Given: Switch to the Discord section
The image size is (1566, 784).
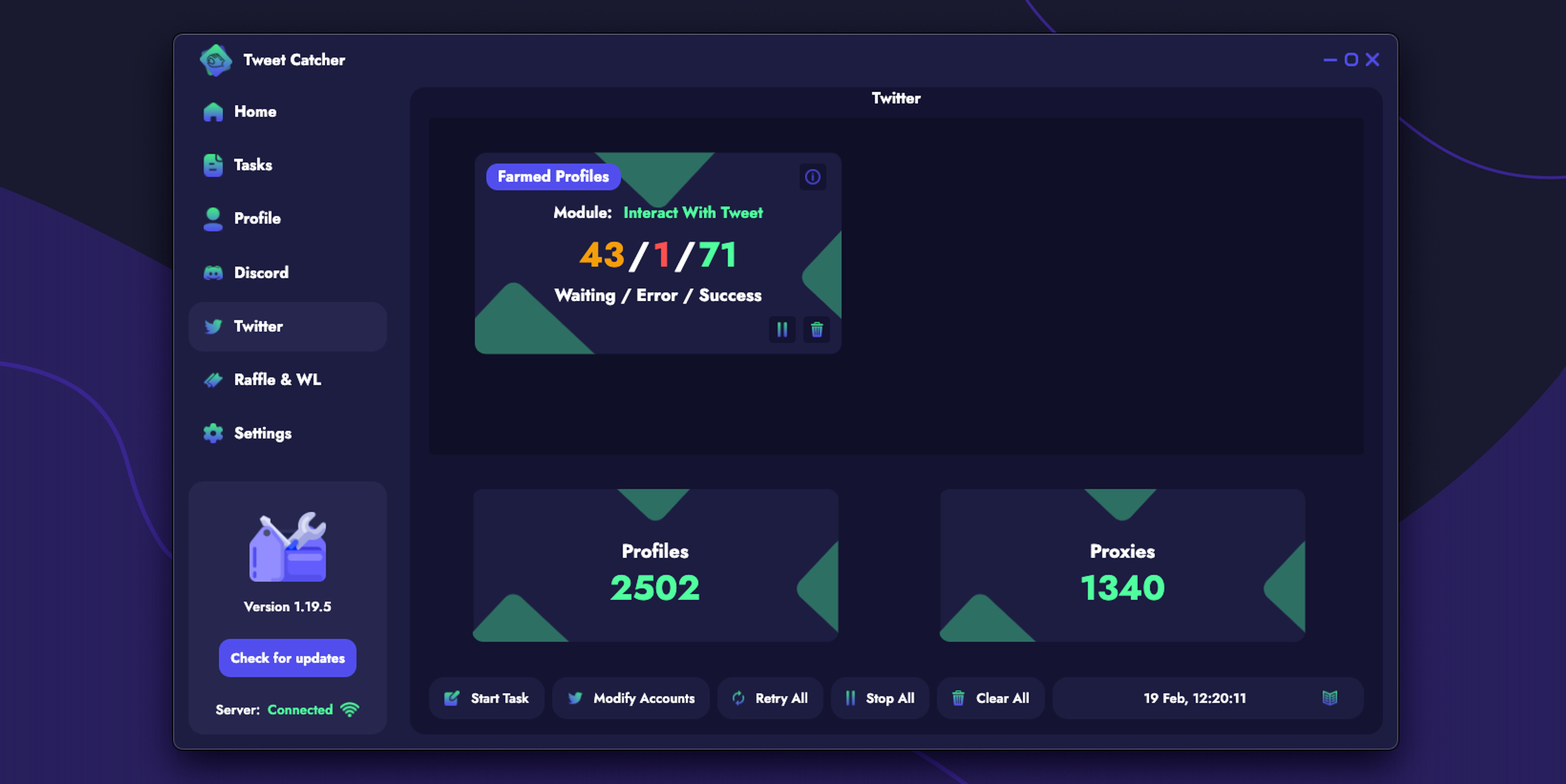Looking at the screenshot, I should click(x=288, y=273).
